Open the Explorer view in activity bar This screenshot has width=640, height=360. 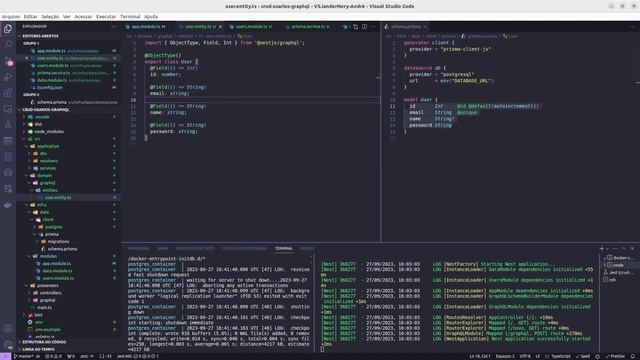(x=8, y=29)
